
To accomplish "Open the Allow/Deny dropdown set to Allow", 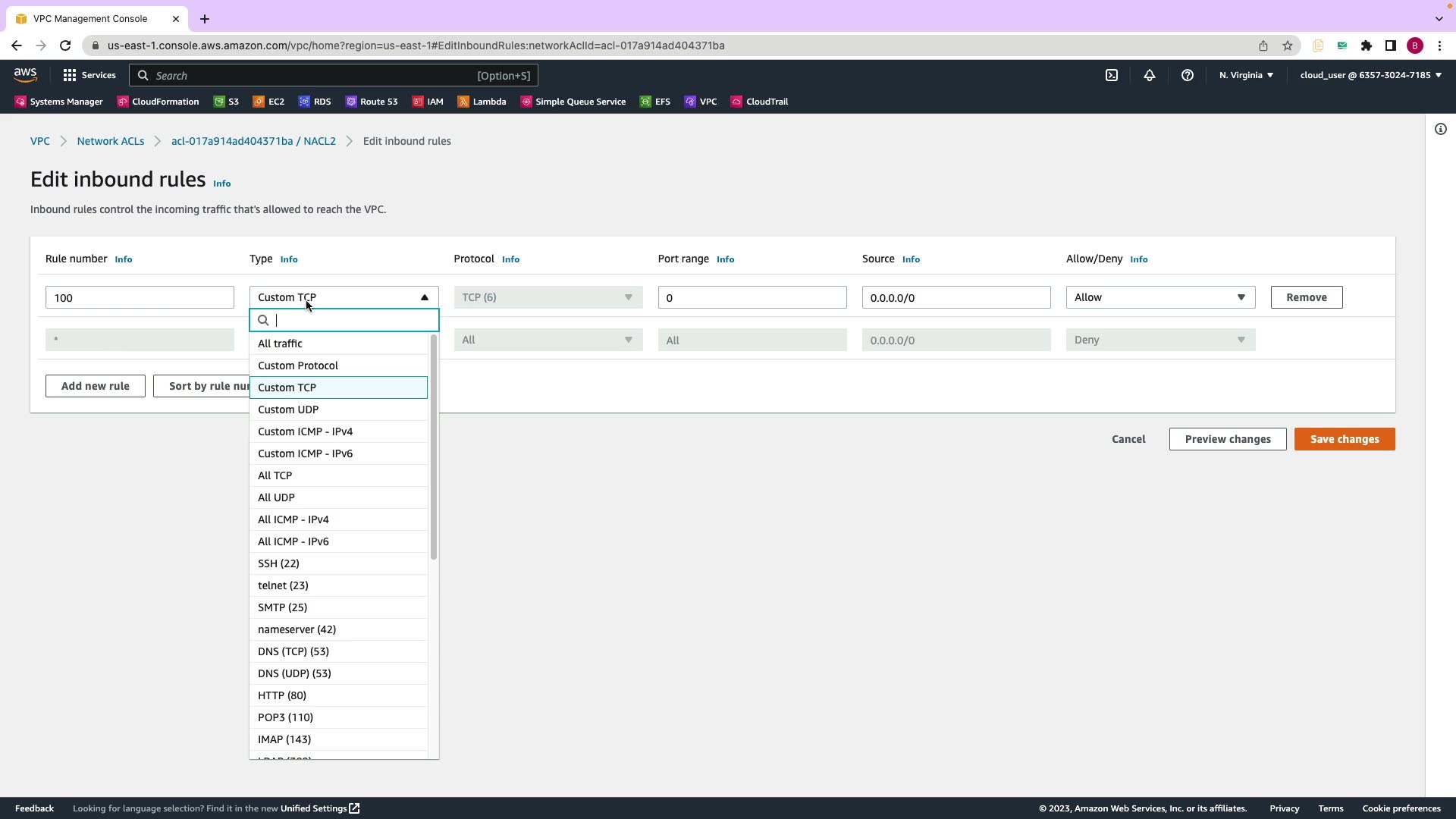I will [x=1159, y=297].
